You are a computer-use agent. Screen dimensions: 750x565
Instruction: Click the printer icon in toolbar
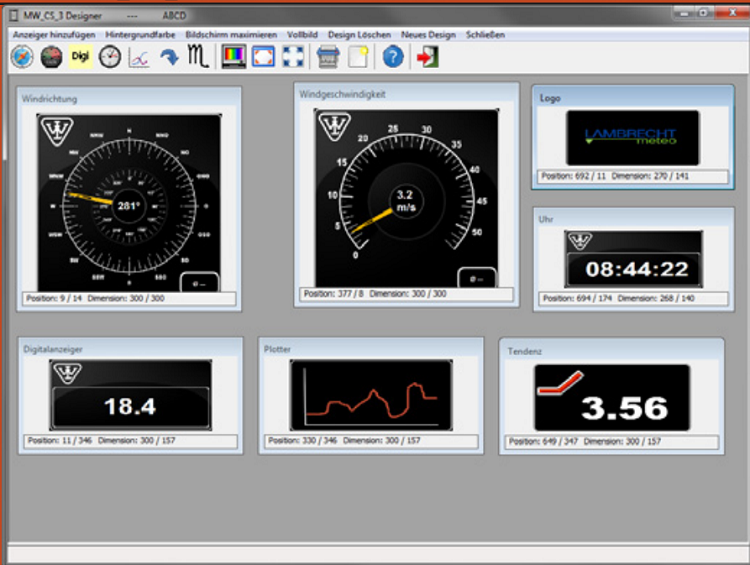328,57
